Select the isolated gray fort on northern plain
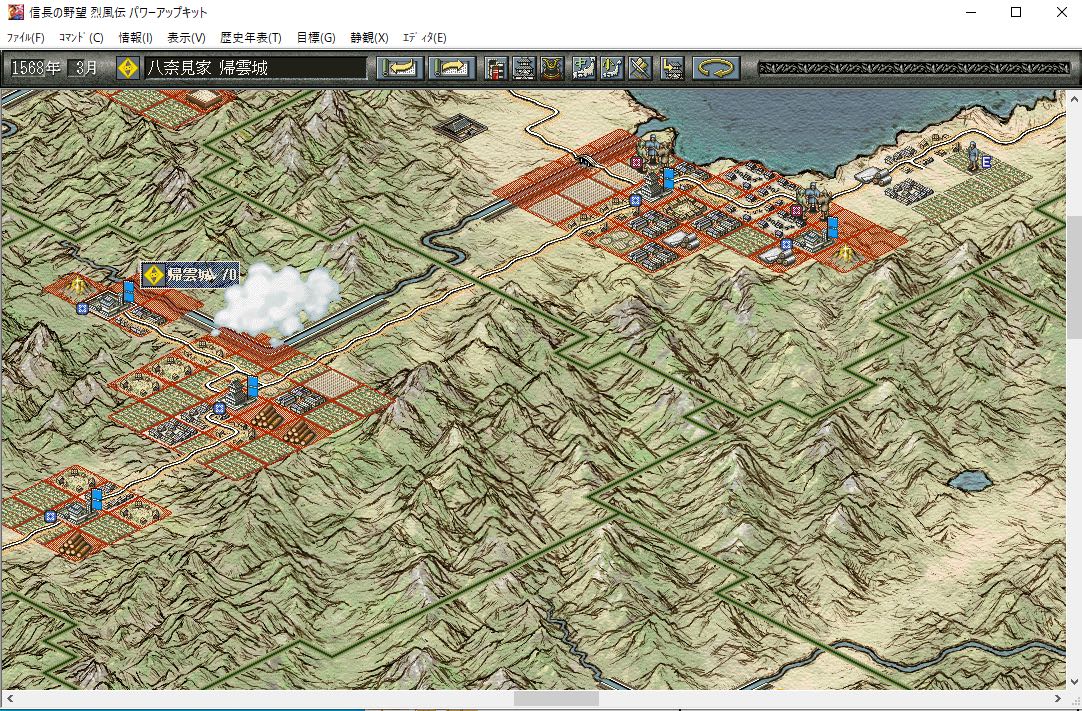1082x711 pixels. [x=462, y=126]
